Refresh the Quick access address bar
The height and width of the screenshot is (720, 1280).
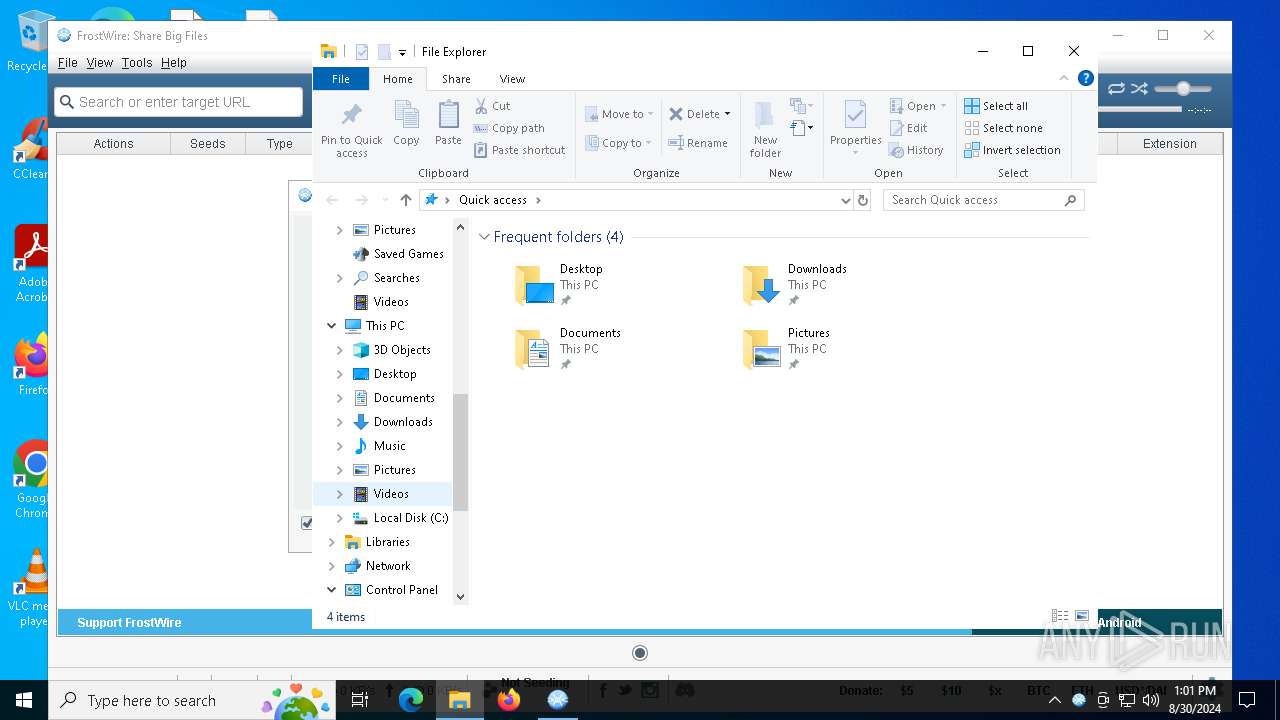pyautogui.click(x=863, y=200)
